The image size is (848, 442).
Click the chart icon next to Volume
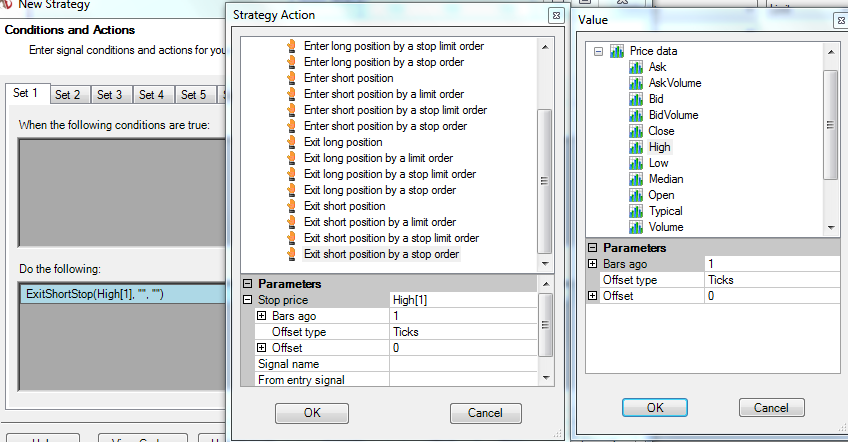636,227
